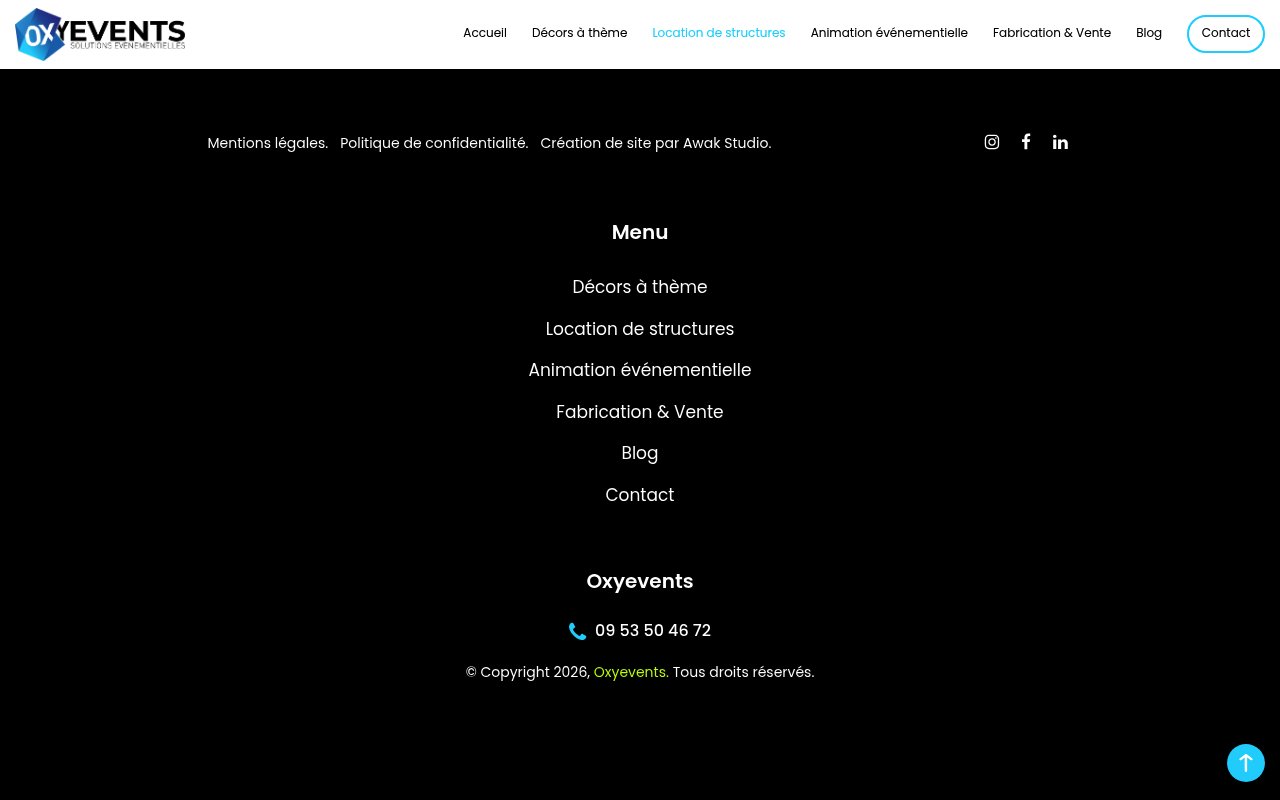This screenshot has width=1280, height=800.
Task: Navigate to Animation événementielle in the header
Action: (x=889, y=33)
